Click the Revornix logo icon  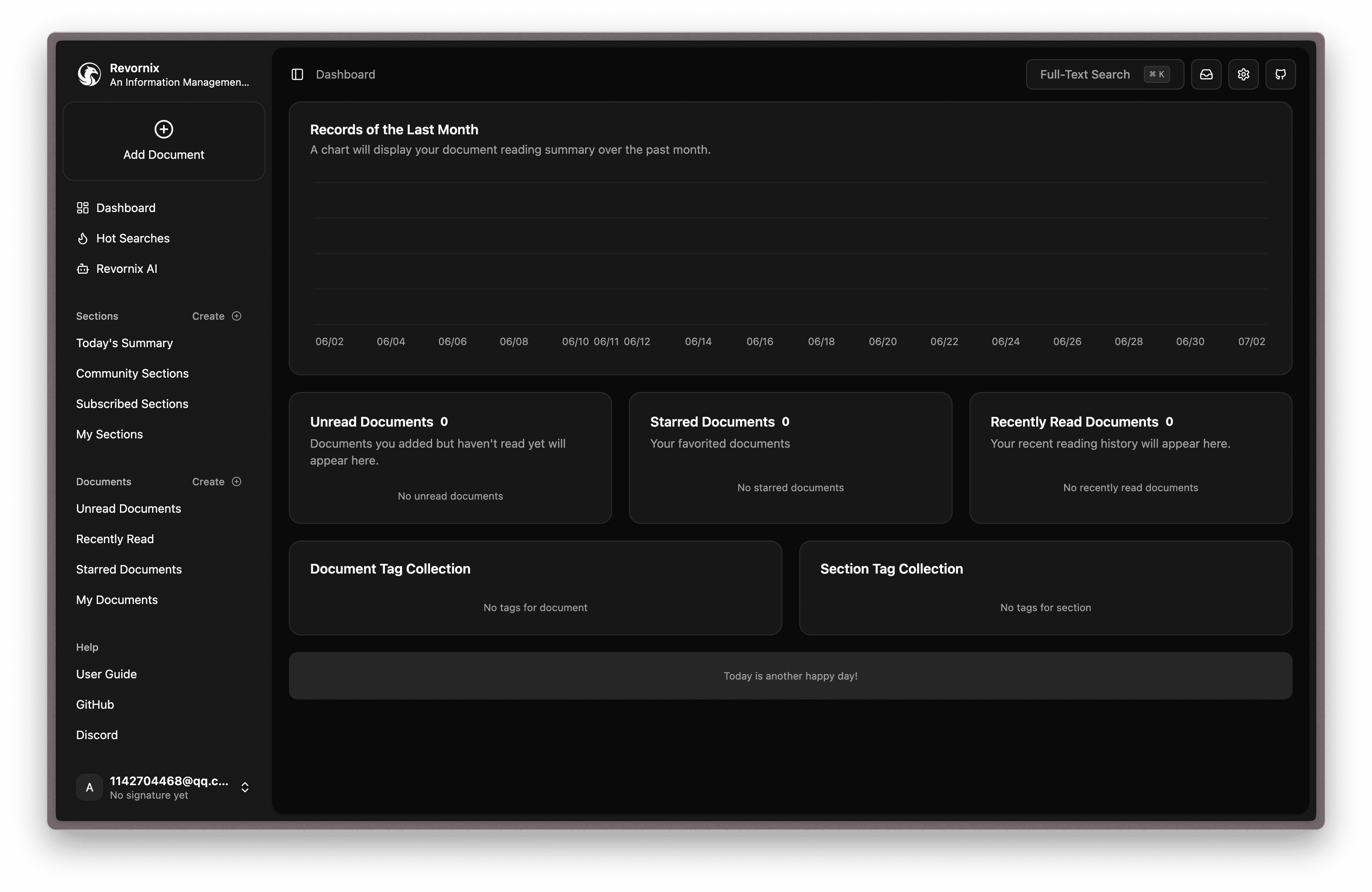[90, 74]
